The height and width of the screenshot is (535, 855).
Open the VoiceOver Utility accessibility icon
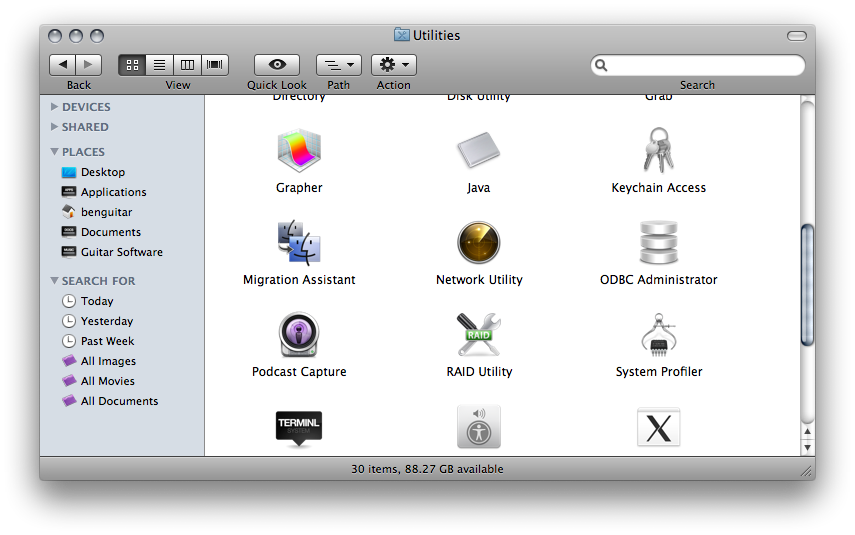pyautogui.click(x=478, y=427)
